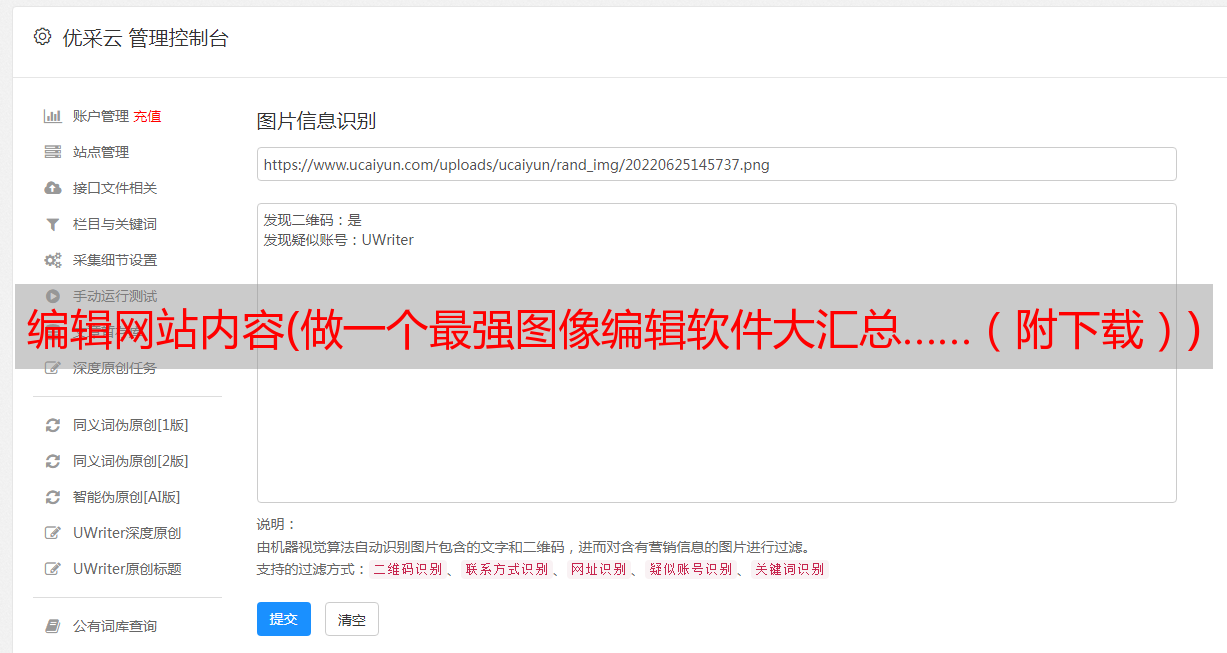Click the gears icon beside 采集细节设置
Image resolution: width=1227 pixels, height=653 pixels.
(x=53, y=260)
